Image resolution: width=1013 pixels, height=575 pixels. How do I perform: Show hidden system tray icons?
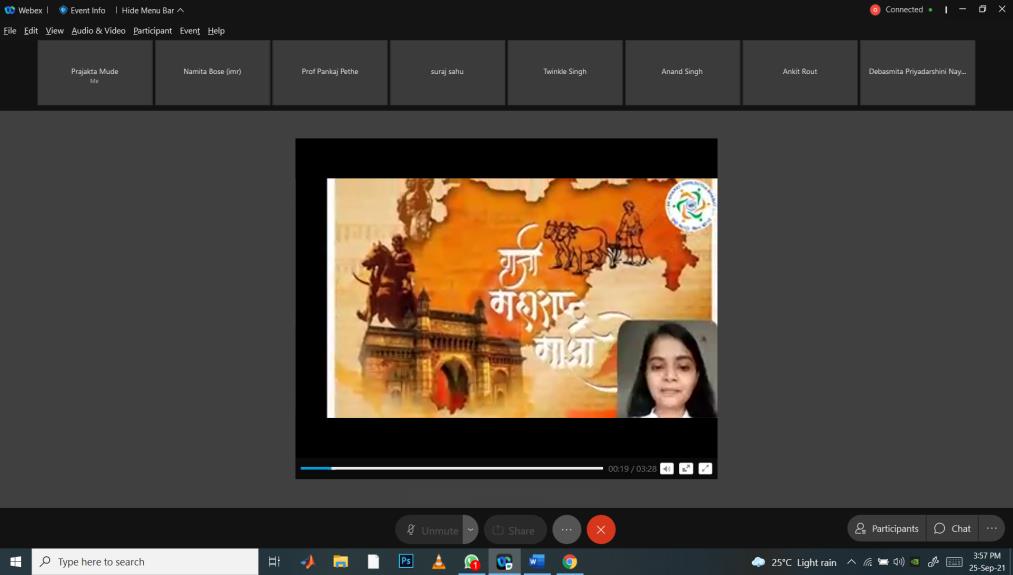pos(851,562)
